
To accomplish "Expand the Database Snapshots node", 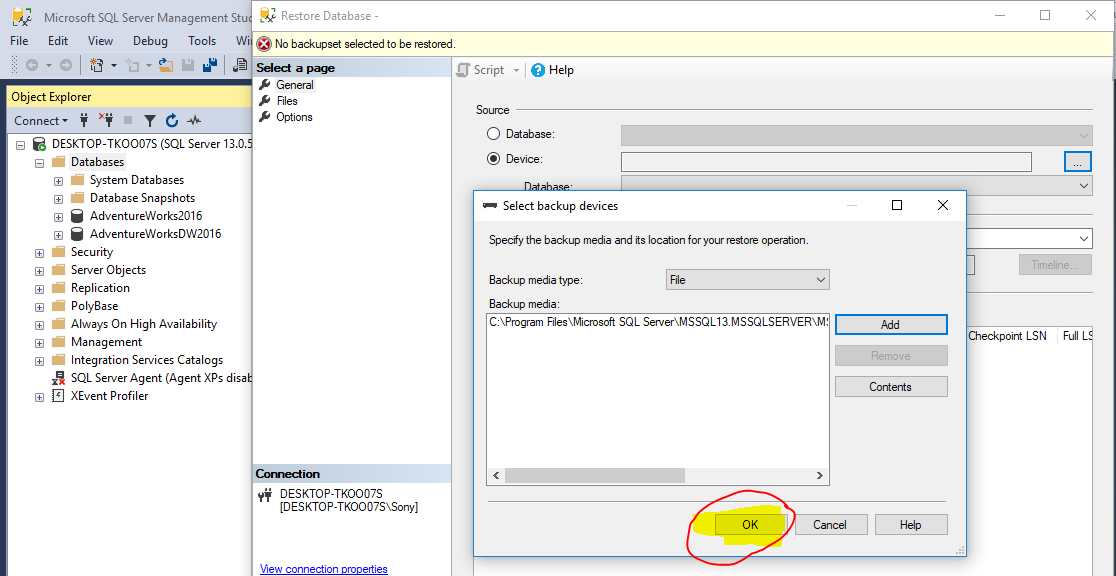I will pyautogui.click(x=58, y=199).
